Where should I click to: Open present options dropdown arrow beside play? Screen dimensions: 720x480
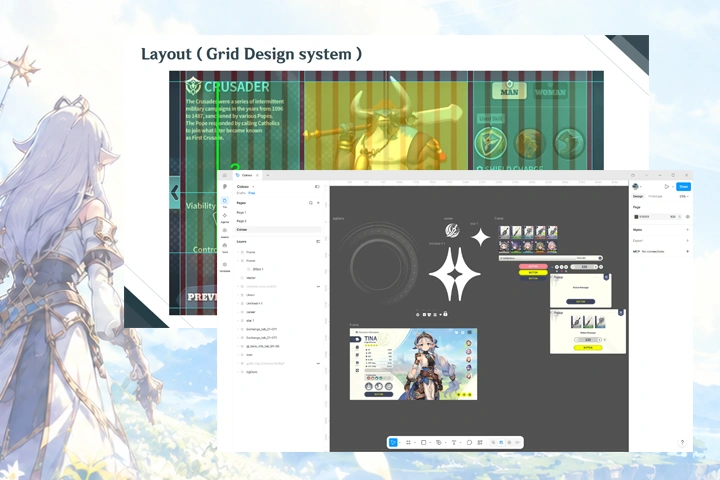(x=673, y=187)
